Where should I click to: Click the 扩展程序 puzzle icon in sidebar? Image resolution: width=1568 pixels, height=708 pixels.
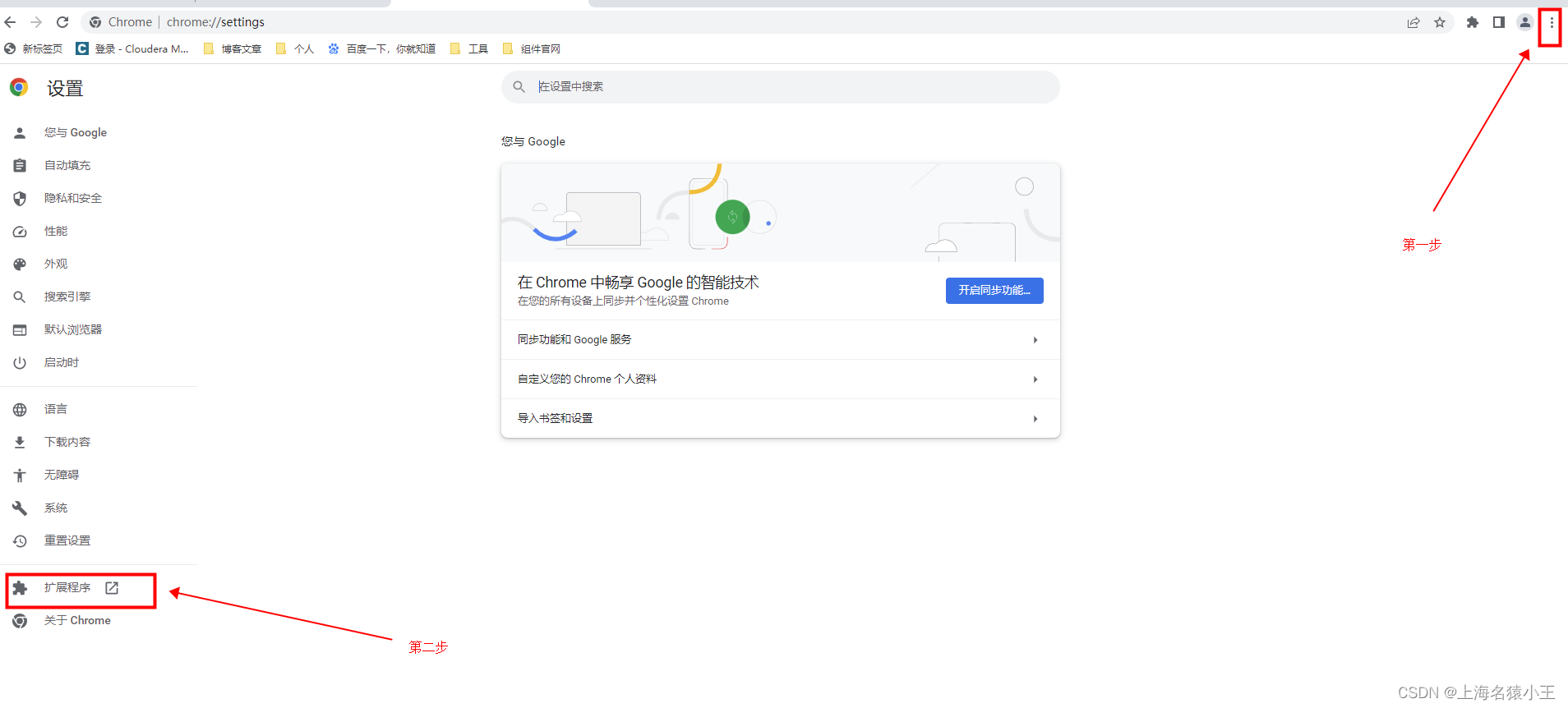(x=20, y=588)
